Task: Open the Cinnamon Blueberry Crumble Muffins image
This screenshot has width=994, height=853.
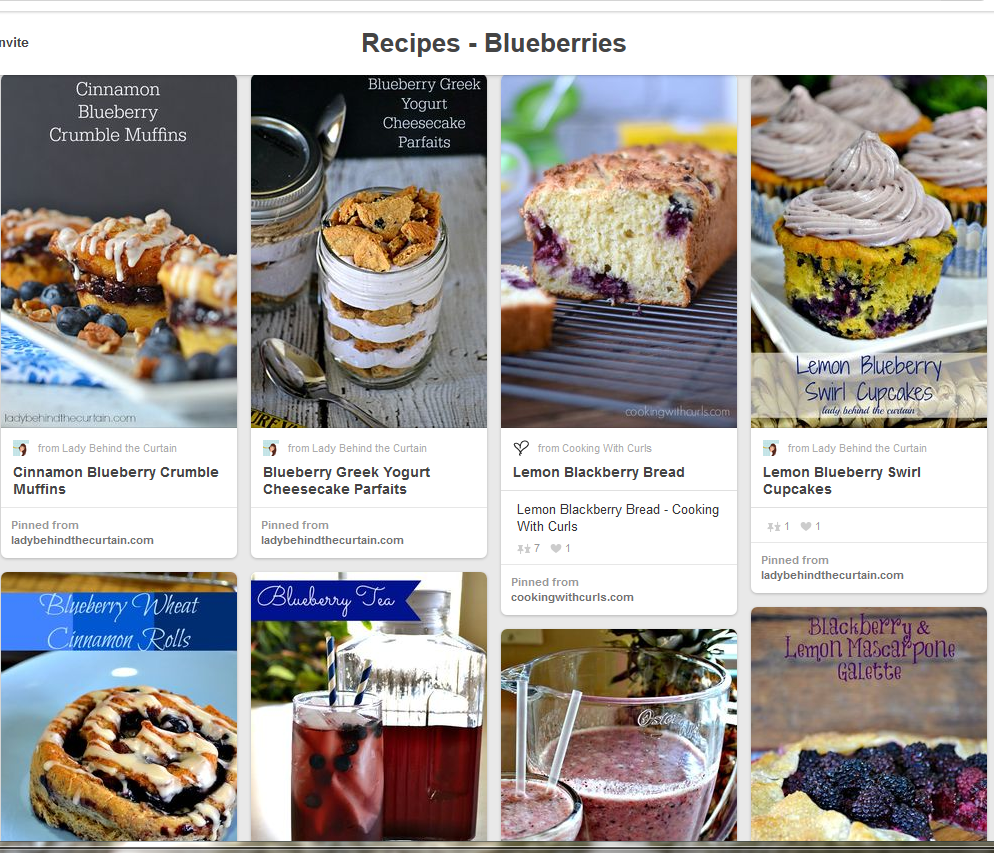Action: click(119, 252)
